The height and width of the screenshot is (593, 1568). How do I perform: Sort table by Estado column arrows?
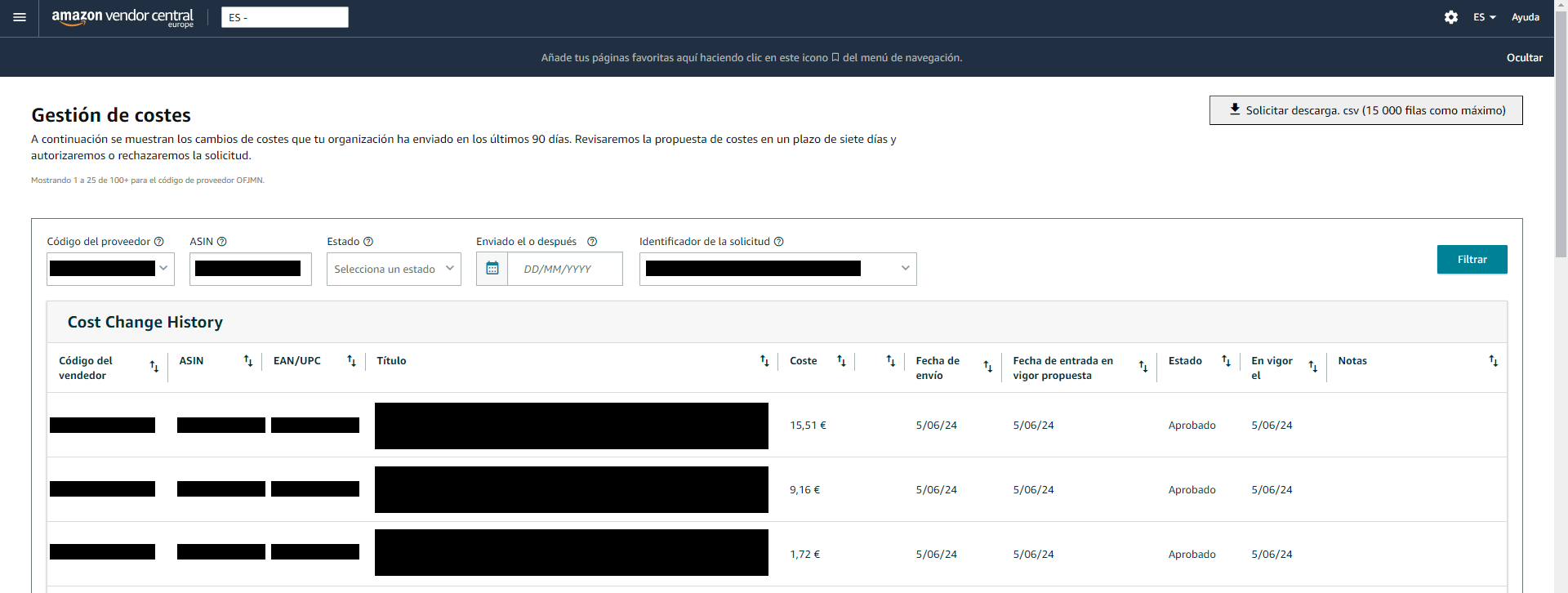pos(1227,361)
